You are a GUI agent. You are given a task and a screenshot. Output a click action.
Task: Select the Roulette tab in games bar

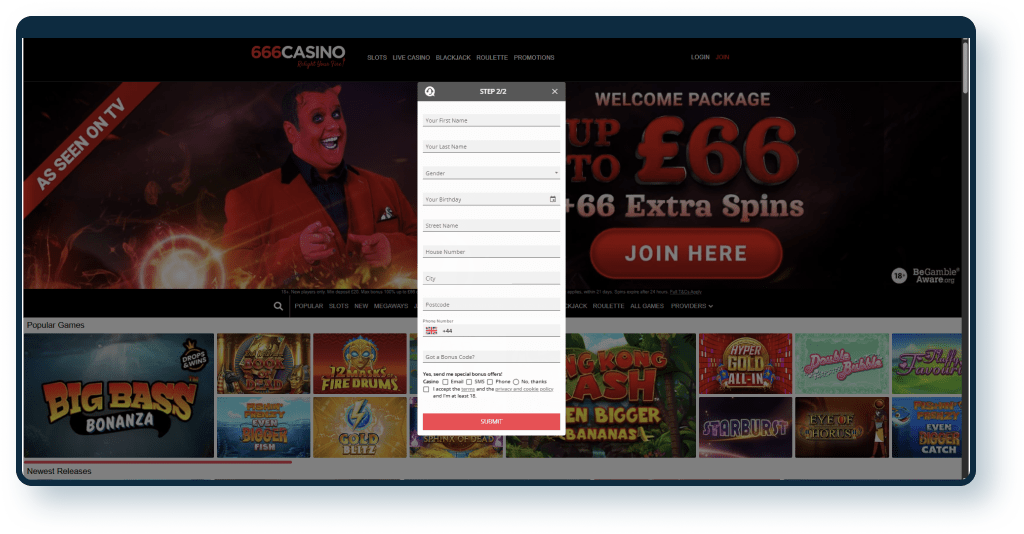(x=608, y=306)
